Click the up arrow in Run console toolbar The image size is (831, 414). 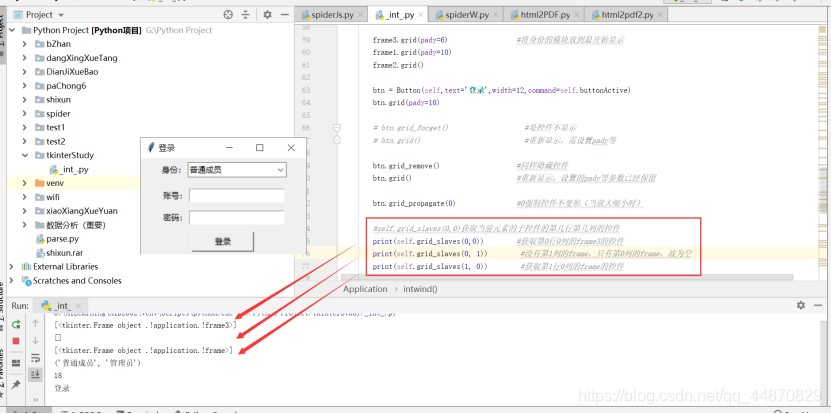(x=36, y=323)
